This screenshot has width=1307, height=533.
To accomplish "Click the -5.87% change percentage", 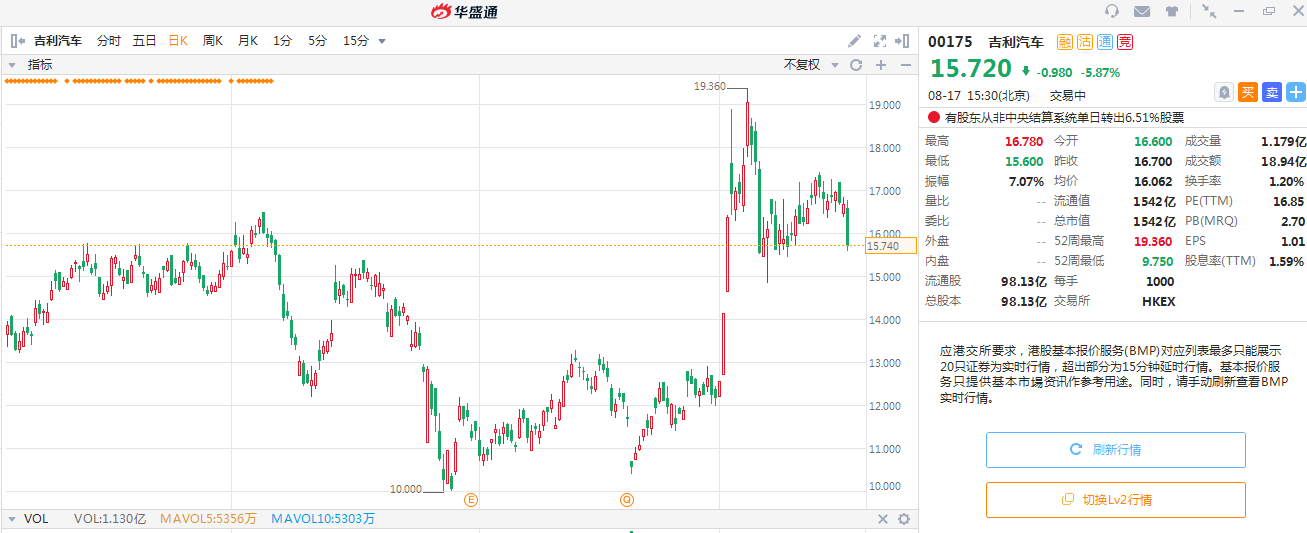I will click(x=1101, y=72).
